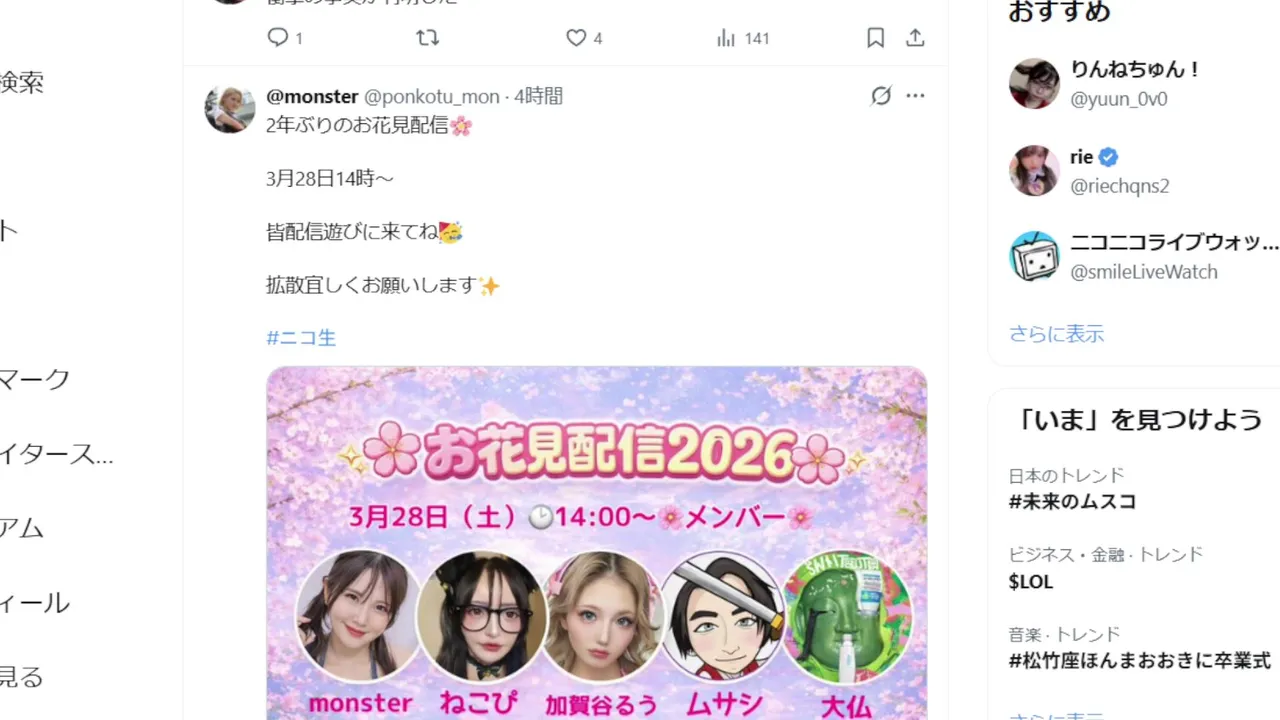Open the three-dot more menu on monster's post
This screenshot has width=1280, height=720.
pyautogui.click(x=915, y=96)
